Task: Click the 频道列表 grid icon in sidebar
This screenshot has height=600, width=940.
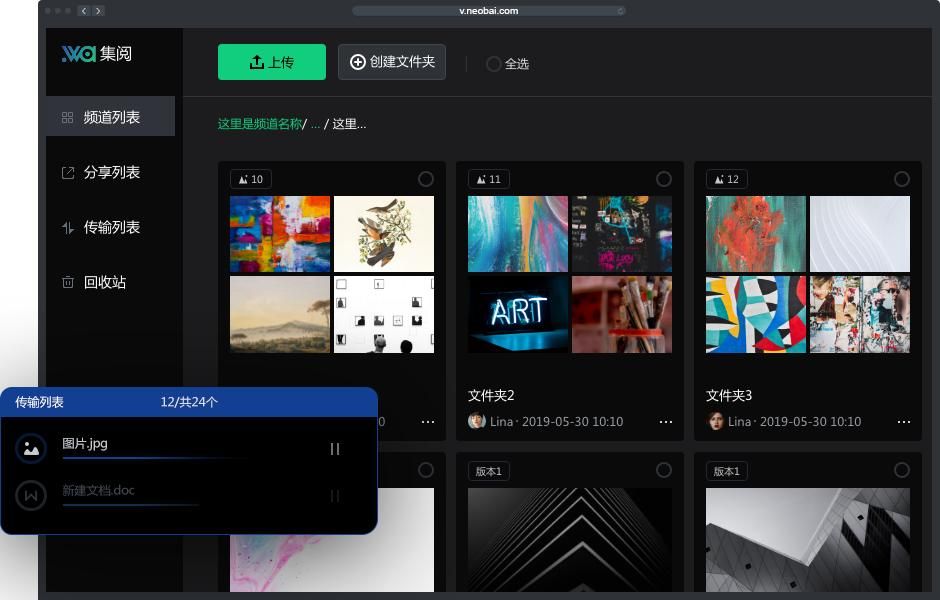Action: click(68, 117)
